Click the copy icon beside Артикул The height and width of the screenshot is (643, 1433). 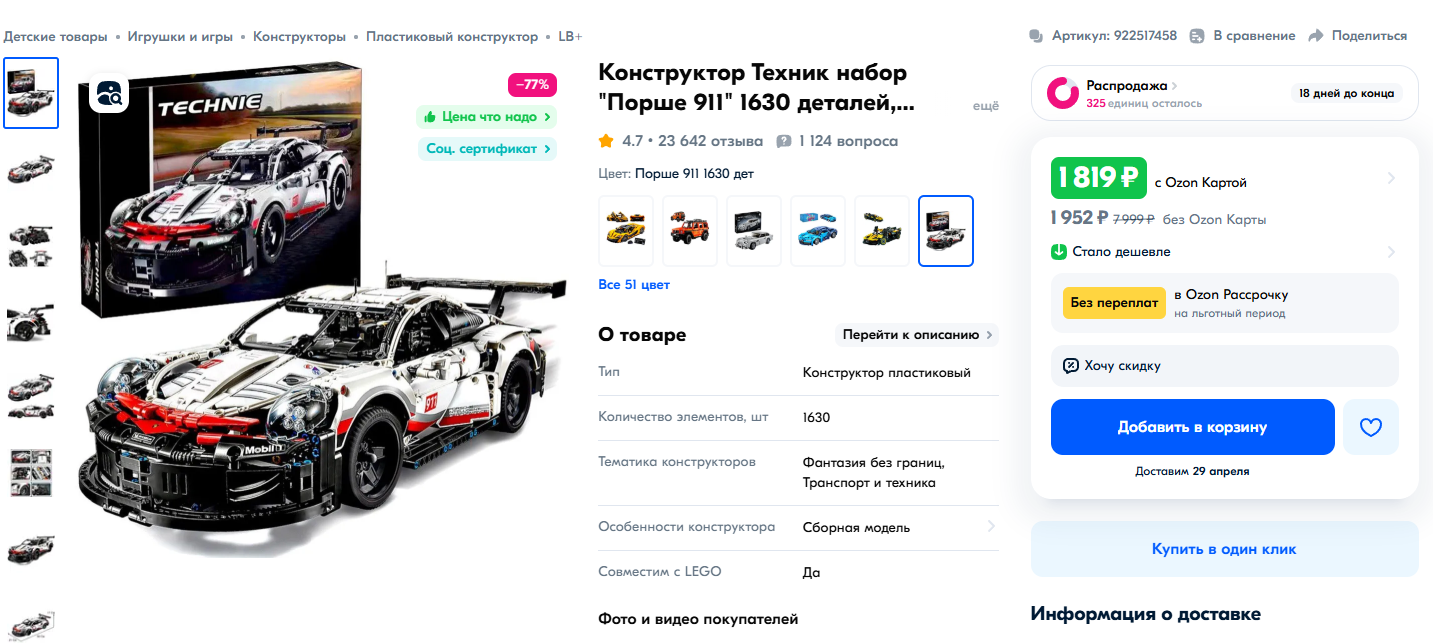(x=1036, y=36)
